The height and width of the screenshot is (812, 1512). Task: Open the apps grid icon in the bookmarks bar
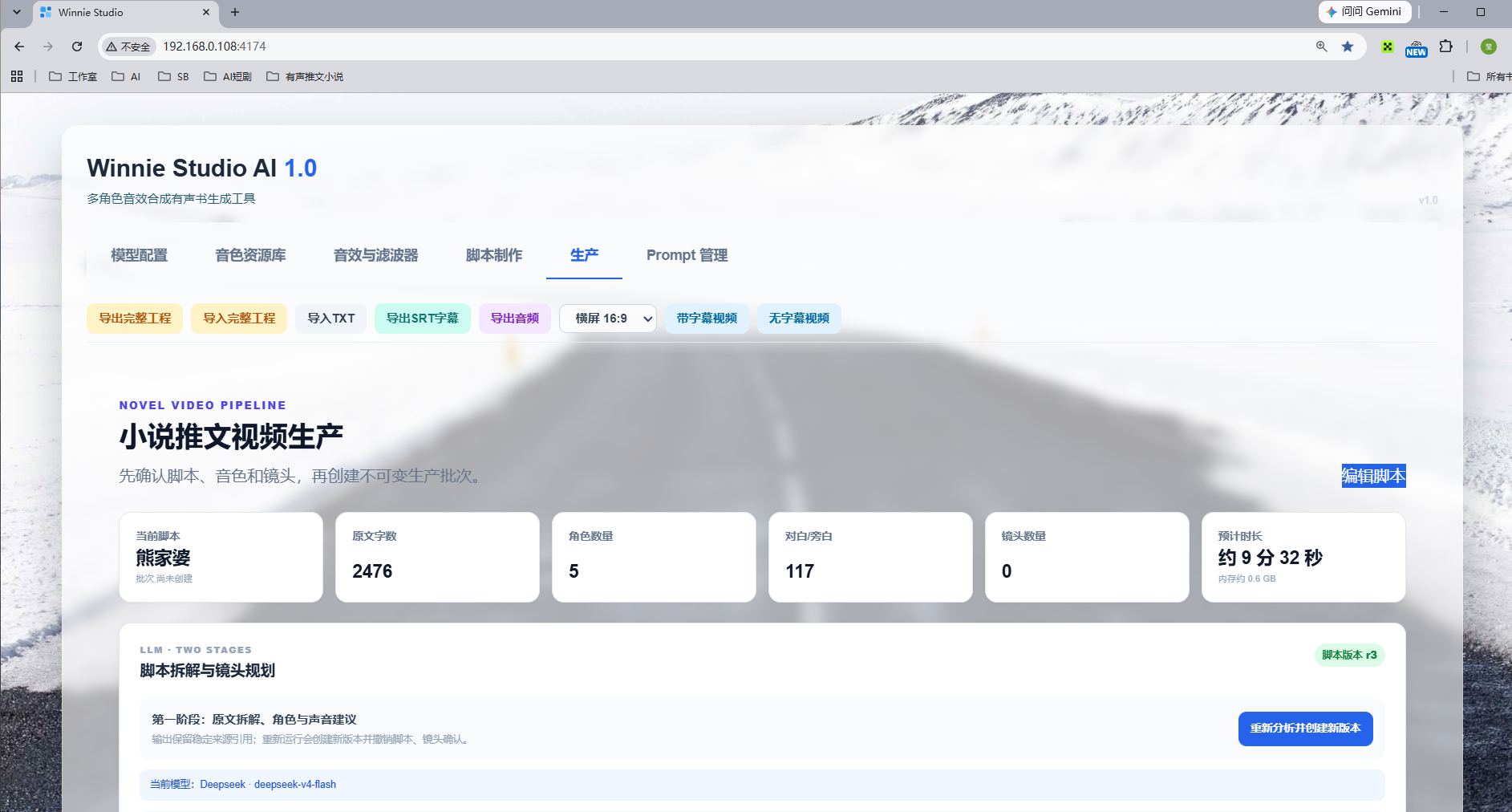(x=17, y=76)
